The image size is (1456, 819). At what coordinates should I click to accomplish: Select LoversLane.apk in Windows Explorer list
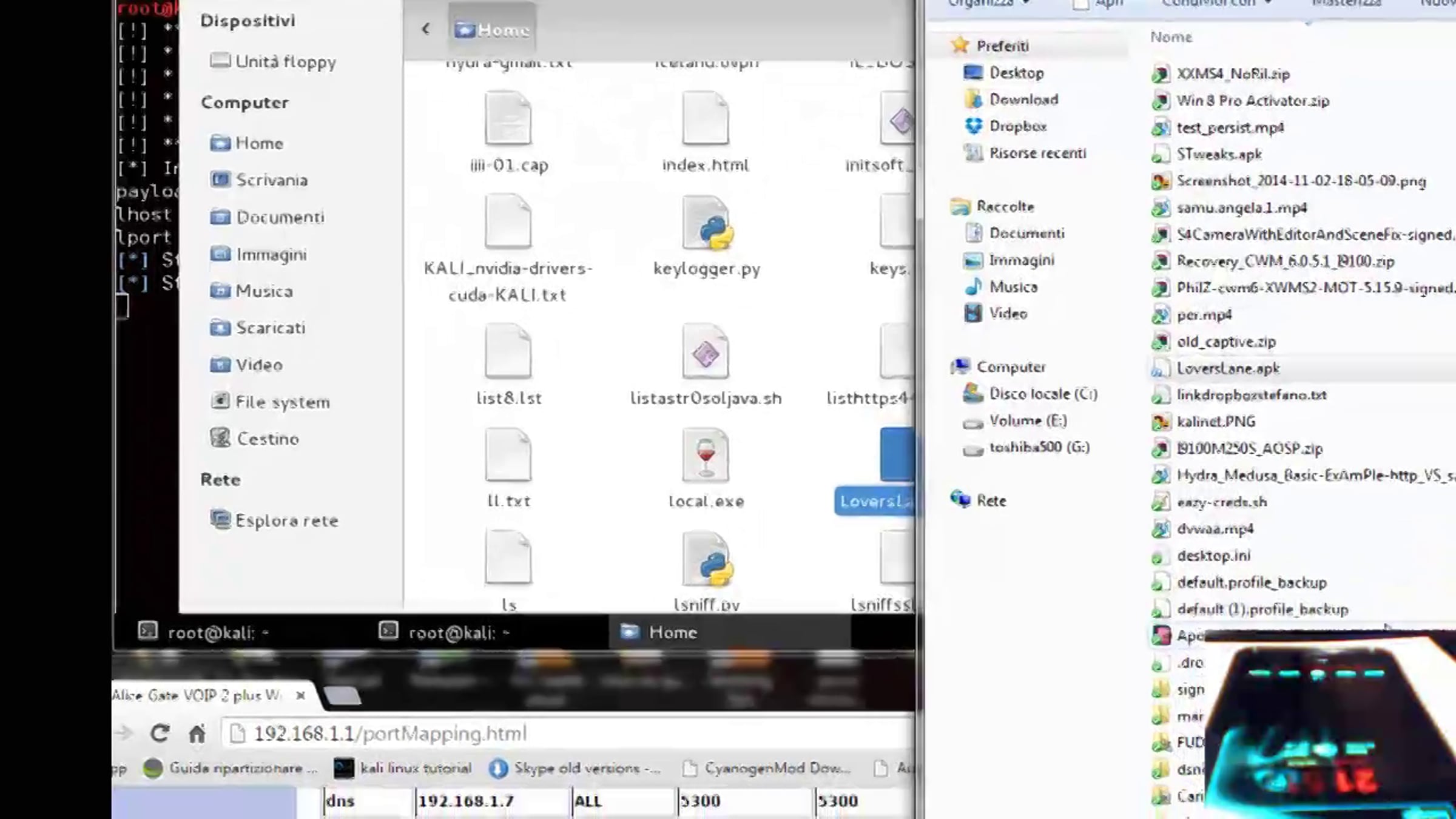click(x=1227, y=368)
